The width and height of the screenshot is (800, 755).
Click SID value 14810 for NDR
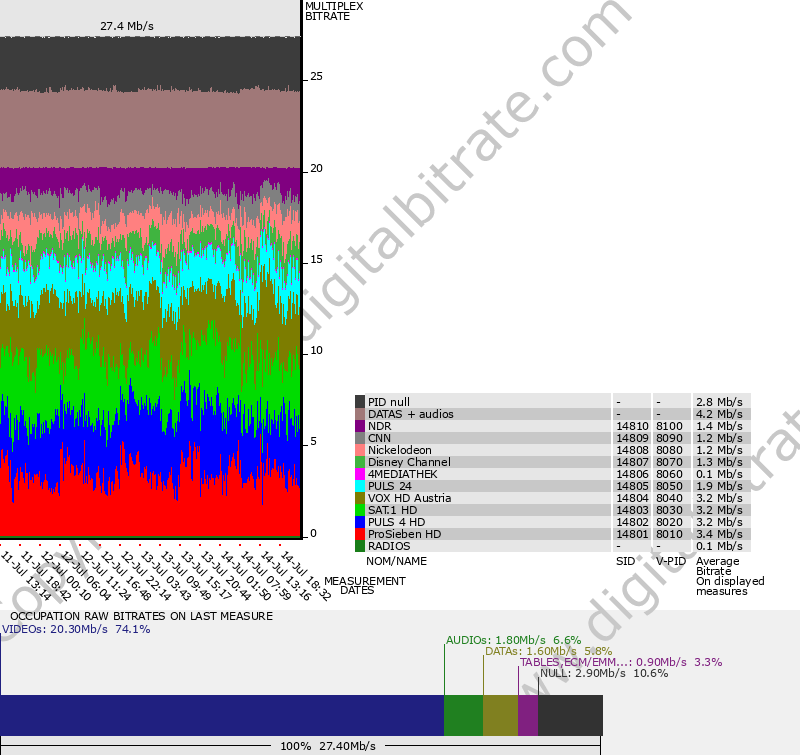[x=632, y=426]
